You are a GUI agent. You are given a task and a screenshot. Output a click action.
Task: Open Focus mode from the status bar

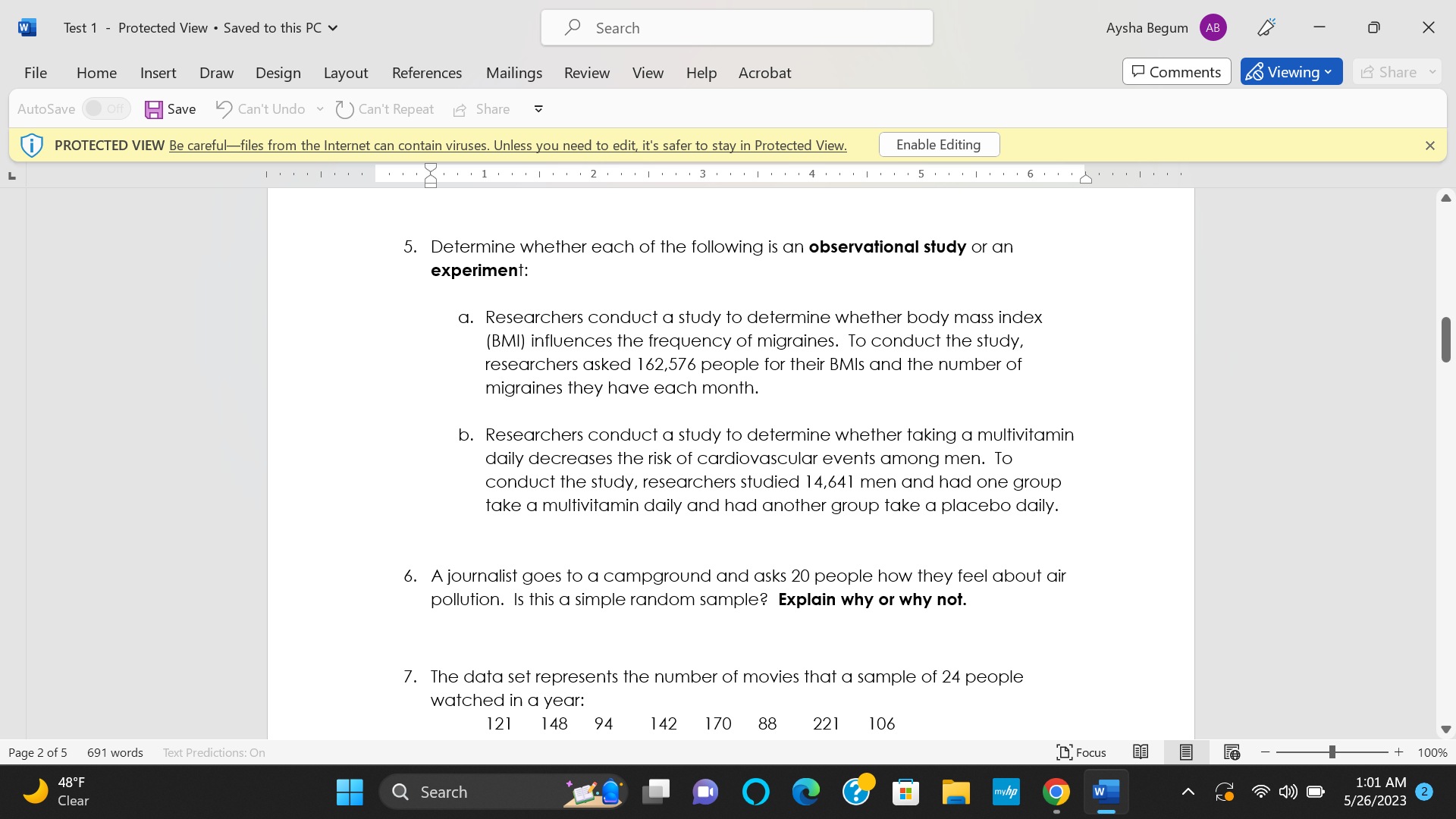[1081, 752]
